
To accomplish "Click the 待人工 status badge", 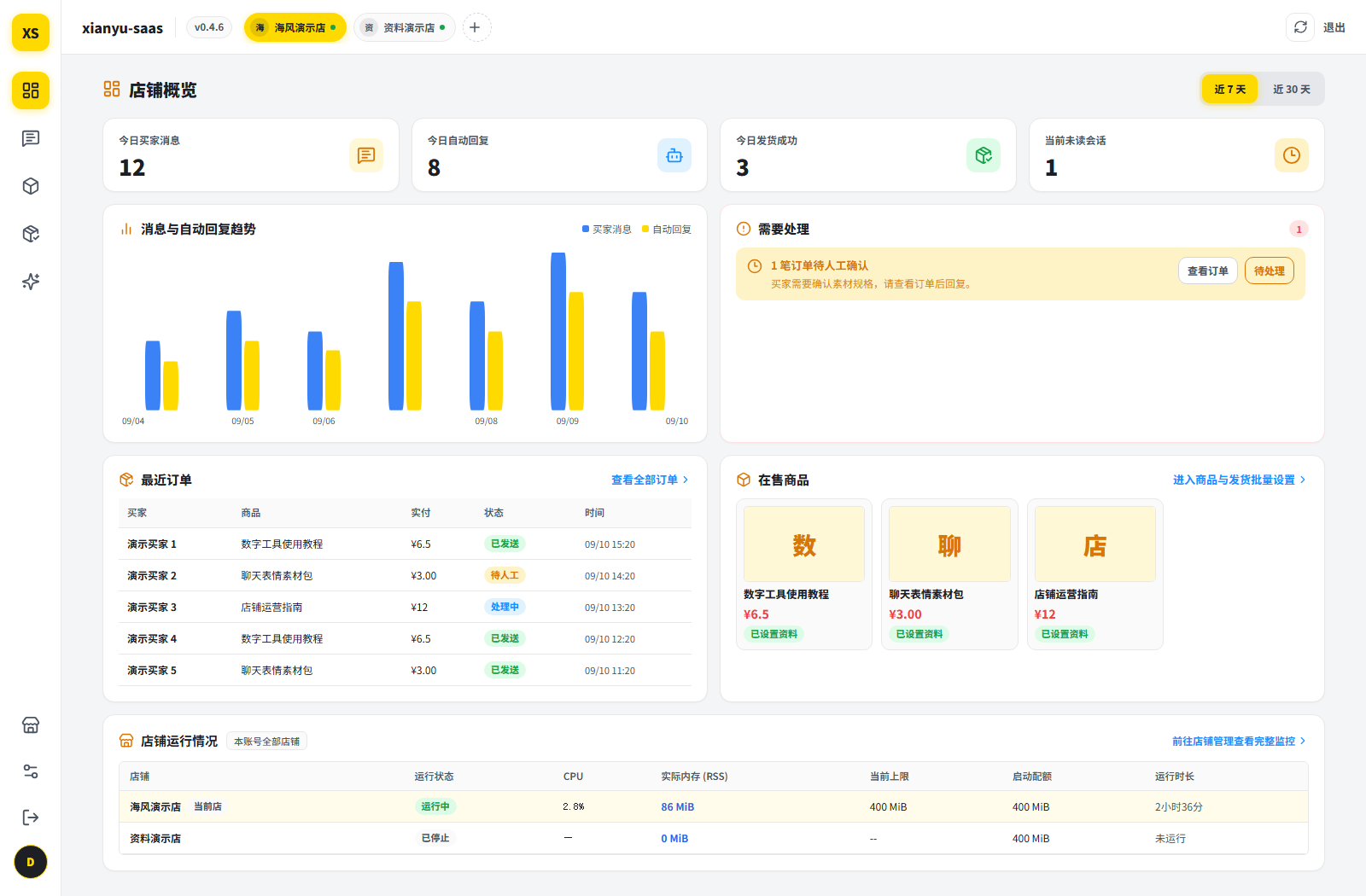I will pos(505,575).
